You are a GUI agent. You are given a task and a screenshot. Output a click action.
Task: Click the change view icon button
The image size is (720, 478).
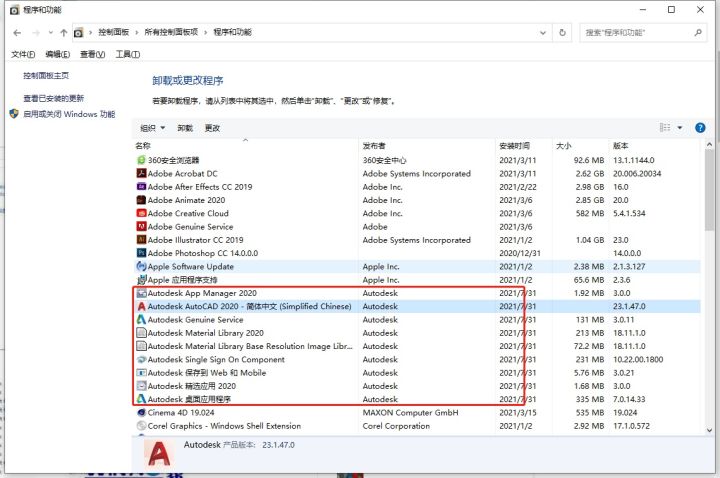(665, 128)
